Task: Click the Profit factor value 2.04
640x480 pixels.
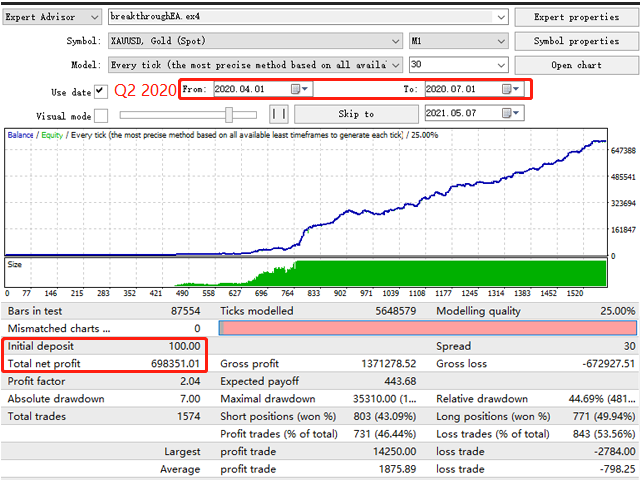Action: click(190, 381)
